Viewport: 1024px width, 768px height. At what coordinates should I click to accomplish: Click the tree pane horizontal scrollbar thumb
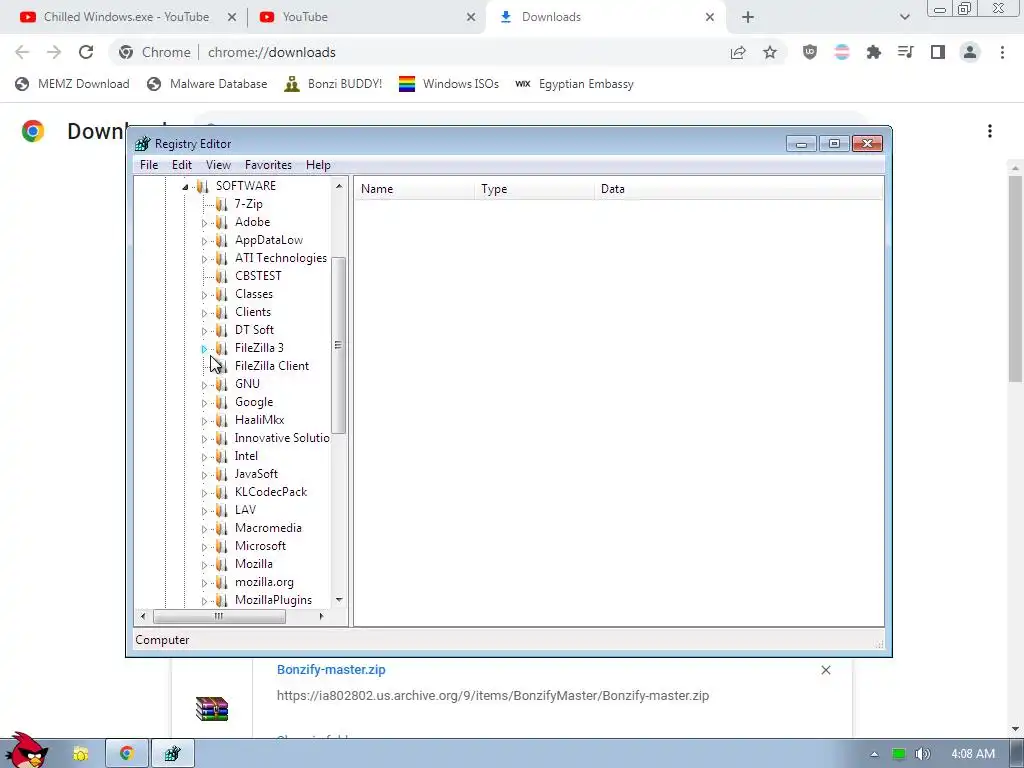click(x=219, y=616)
